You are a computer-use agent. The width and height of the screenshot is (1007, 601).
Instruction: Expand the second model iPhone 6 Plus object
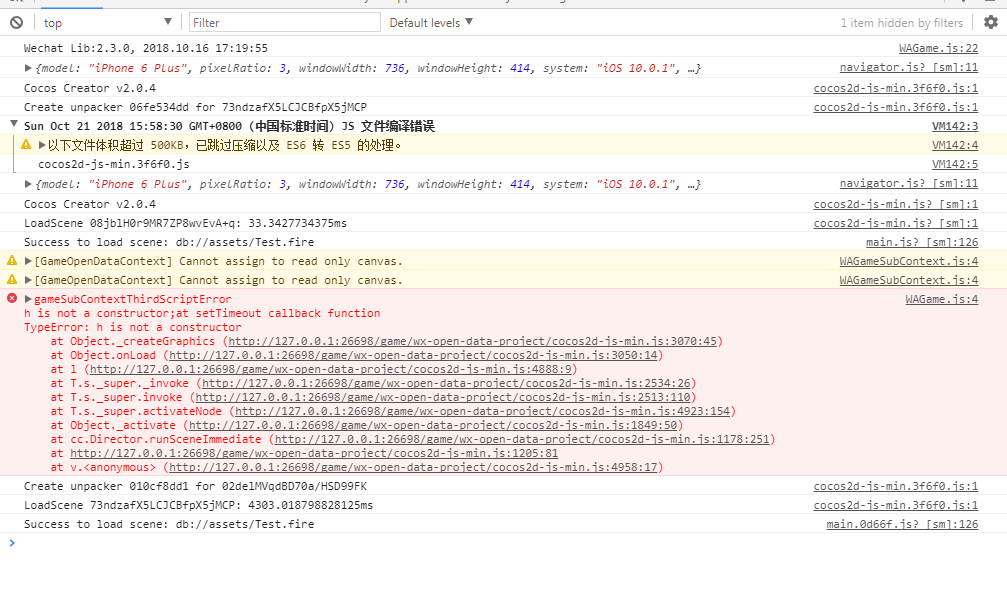tap(28, 184)
